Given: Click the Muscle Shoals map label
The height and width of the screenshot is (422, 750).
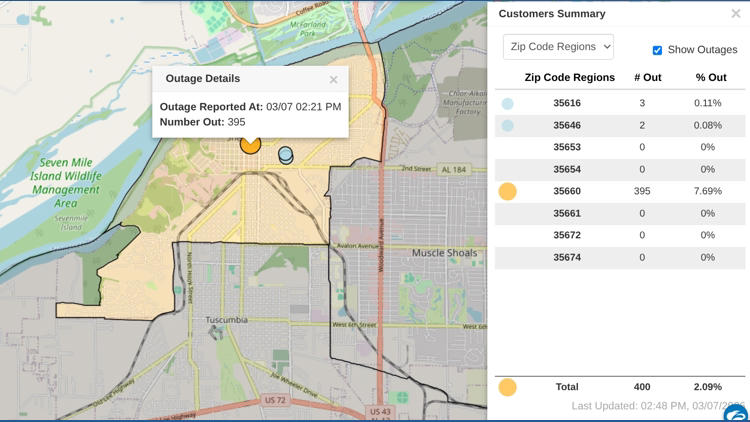Looking at the screenshot, I should point(444,253).
